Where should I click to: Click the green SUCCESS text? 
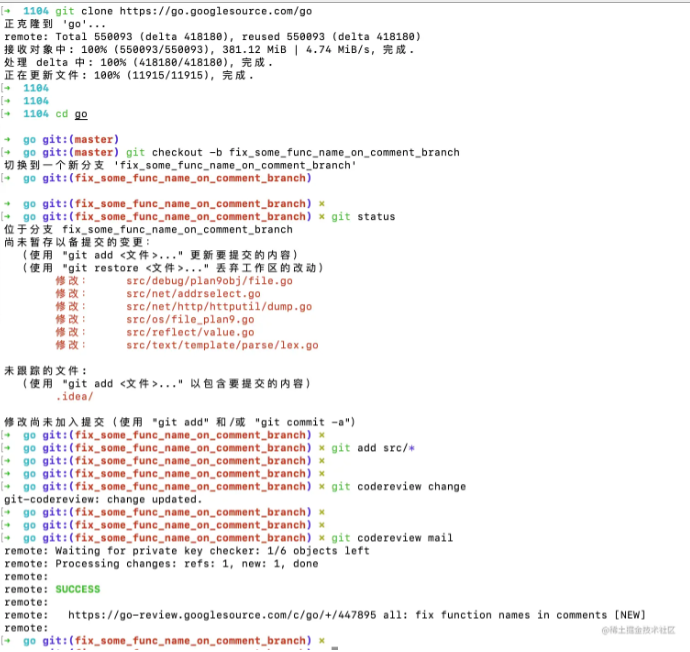coord(78,589)
